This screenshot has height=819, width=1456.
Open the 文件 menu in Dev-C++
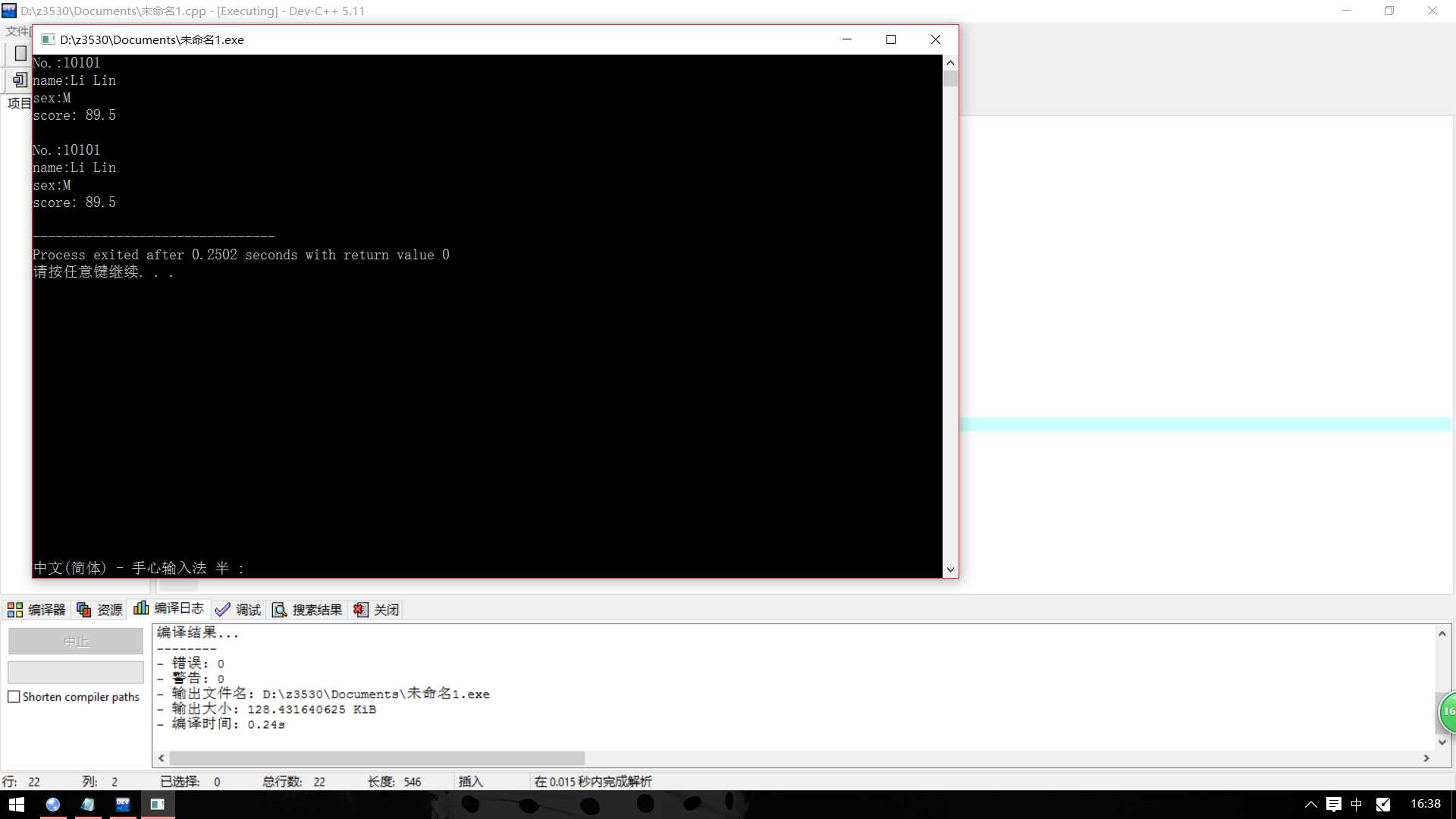17,31
